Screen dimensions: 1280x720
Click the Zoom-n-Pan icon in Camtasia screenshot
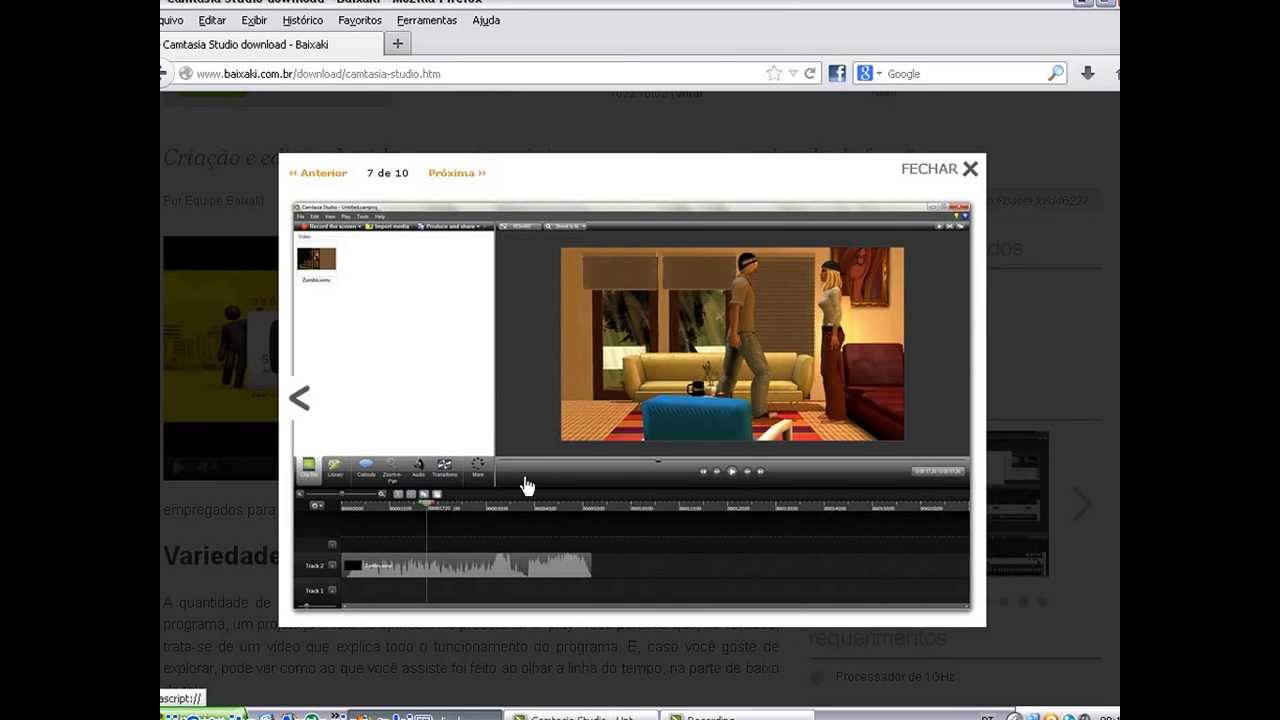[x=392, y=470]
